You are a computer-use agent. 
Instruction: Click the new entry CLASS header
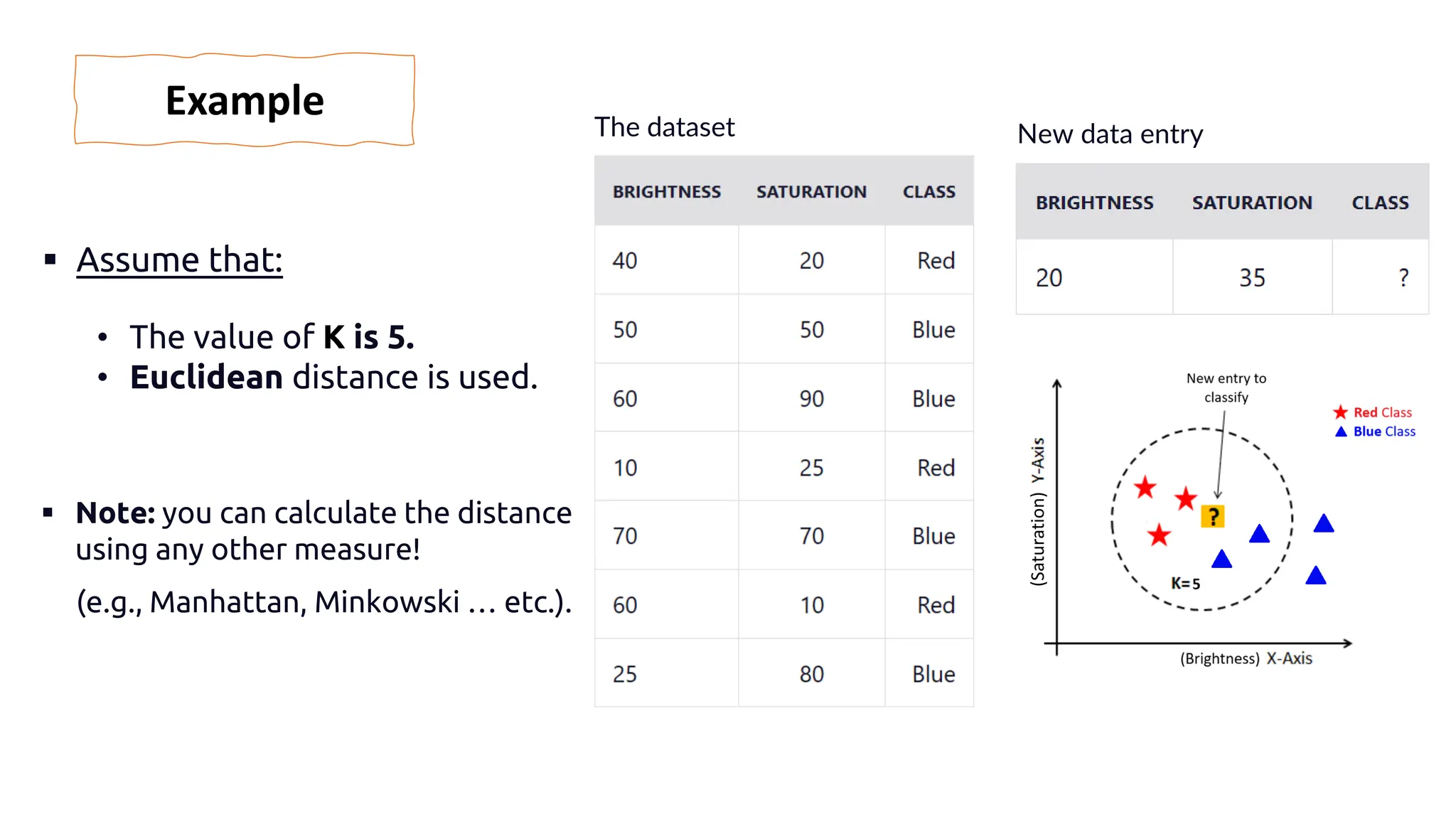click(1379, 203)
